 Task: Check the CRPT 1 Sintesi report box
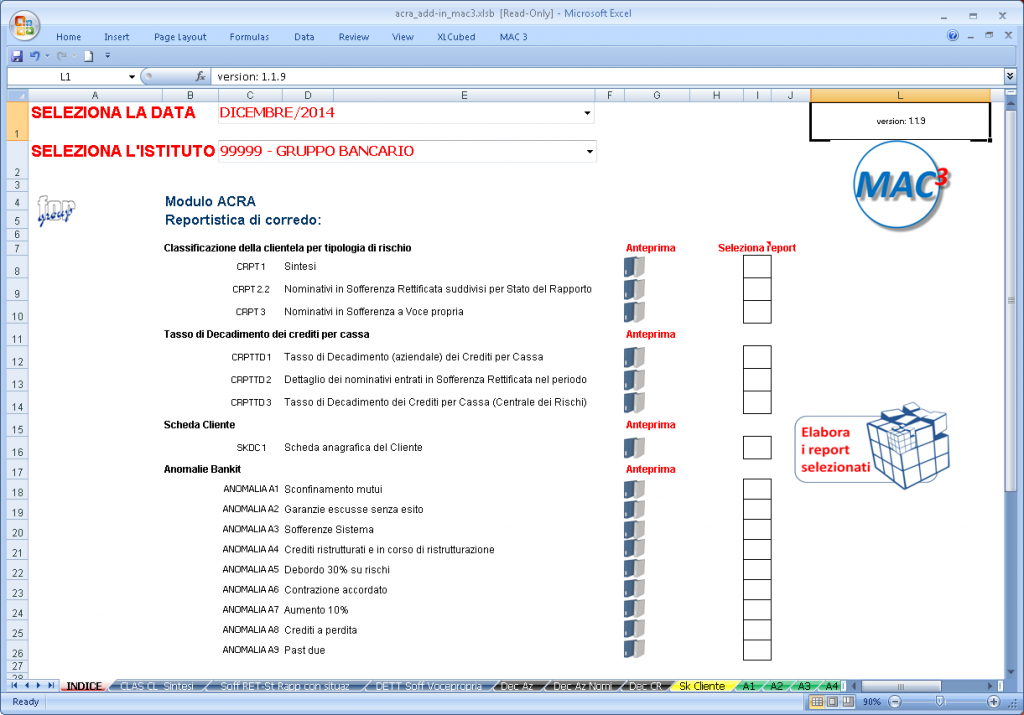pyautogui.click(x=757, y=266)
